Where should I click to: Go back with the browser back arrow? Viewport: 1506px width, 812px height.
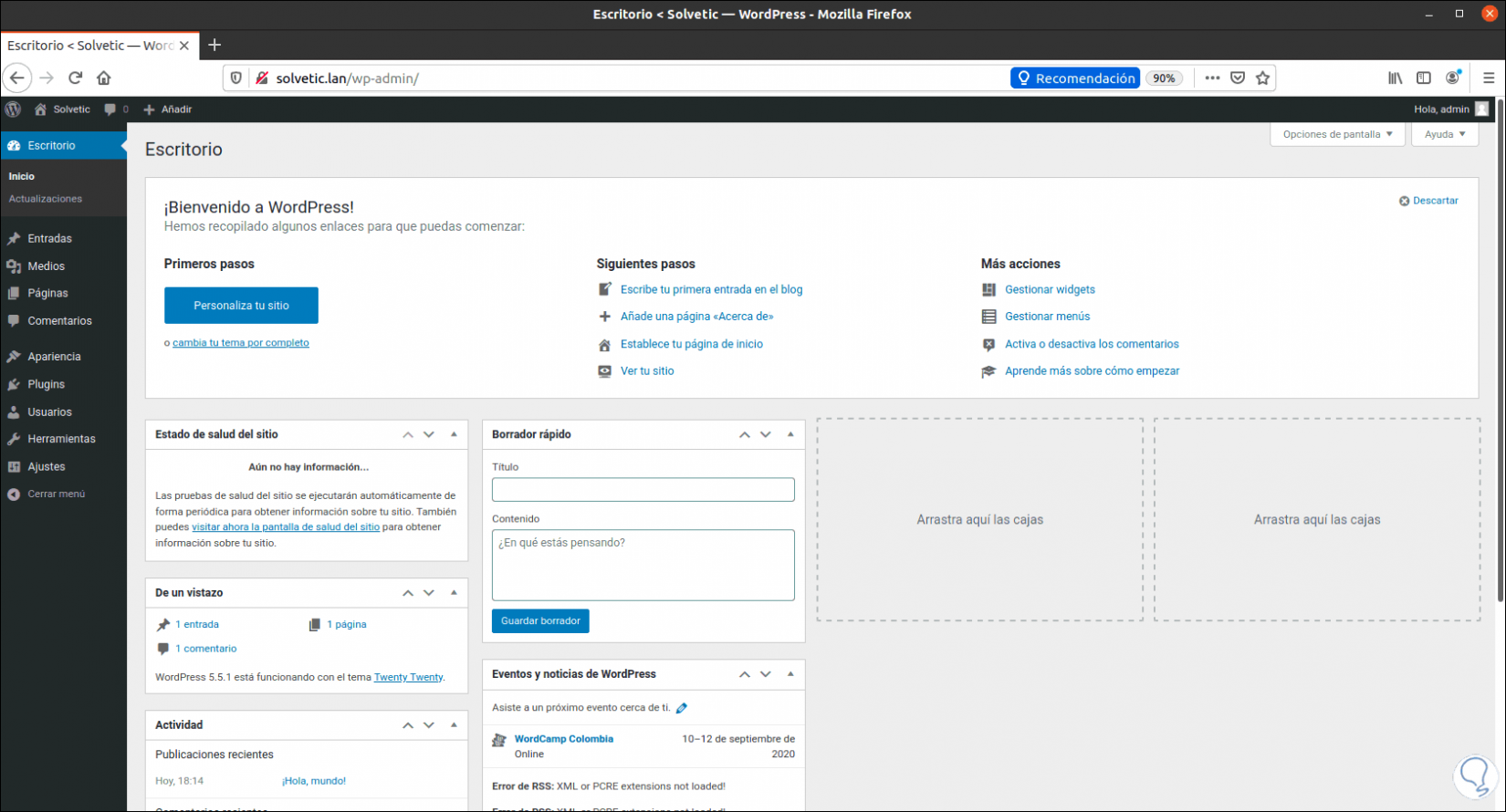(17, 78)
